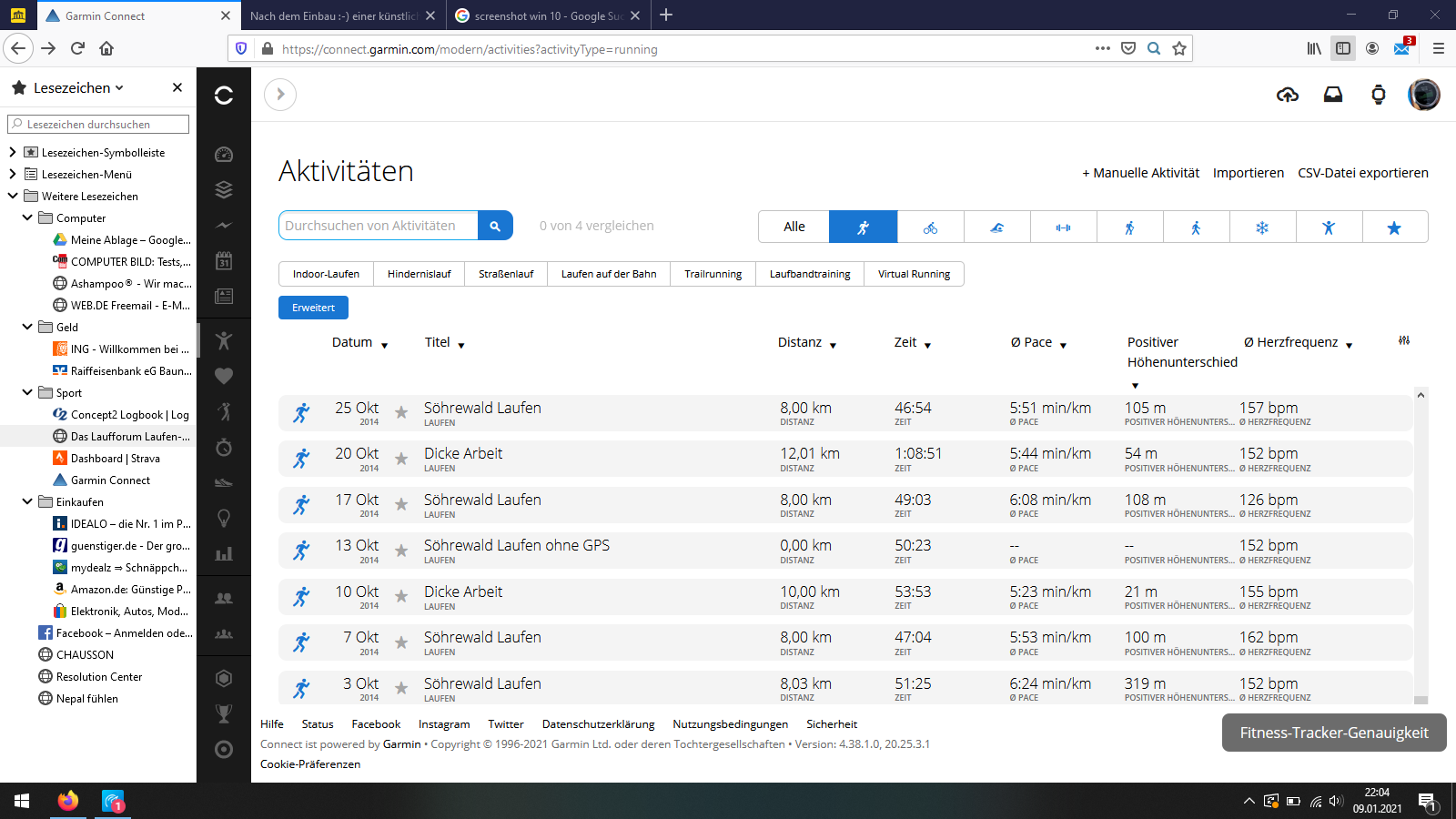
Task: Mark 10 Okt Dicke Arbeit as favorite
Action: [x=401, y=597]
